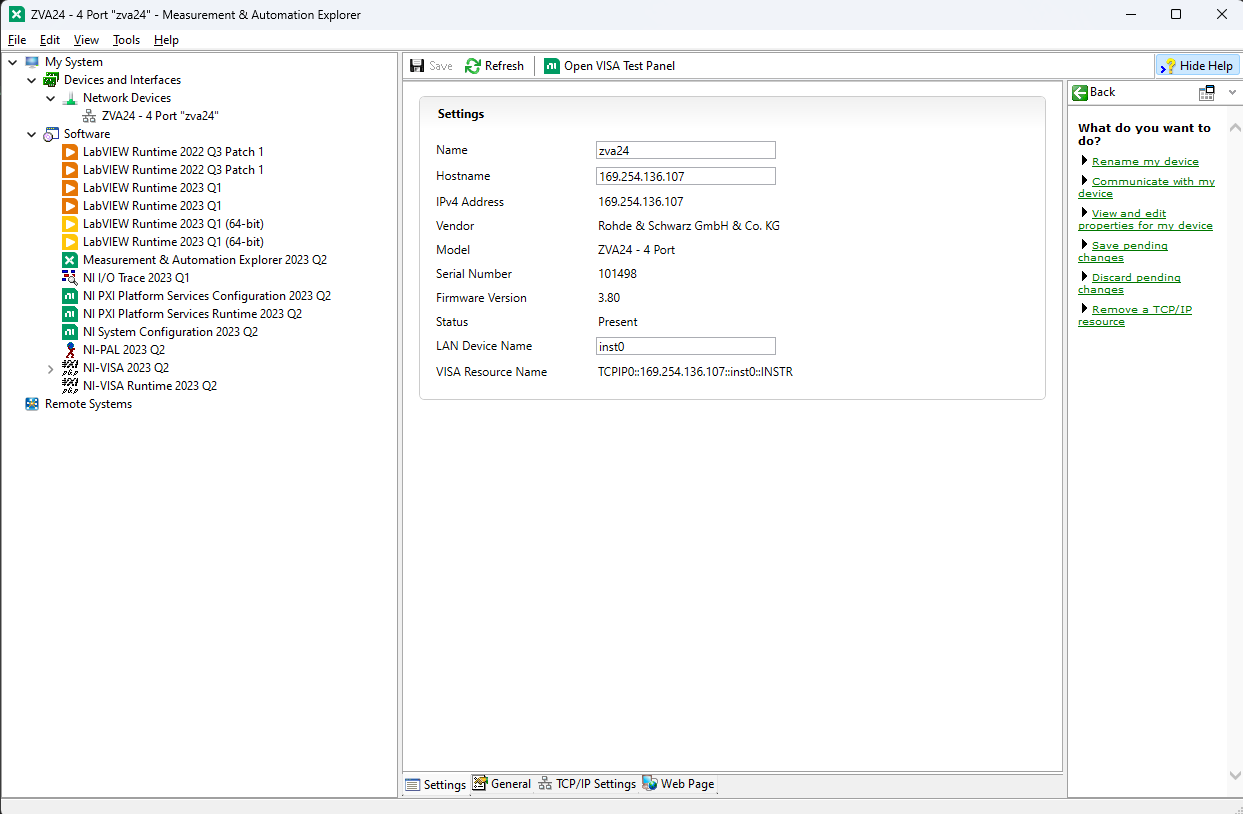Select first LabVIEW Runtime 2023 Q1 (64-bit) icon

click(x=70, y=224)
